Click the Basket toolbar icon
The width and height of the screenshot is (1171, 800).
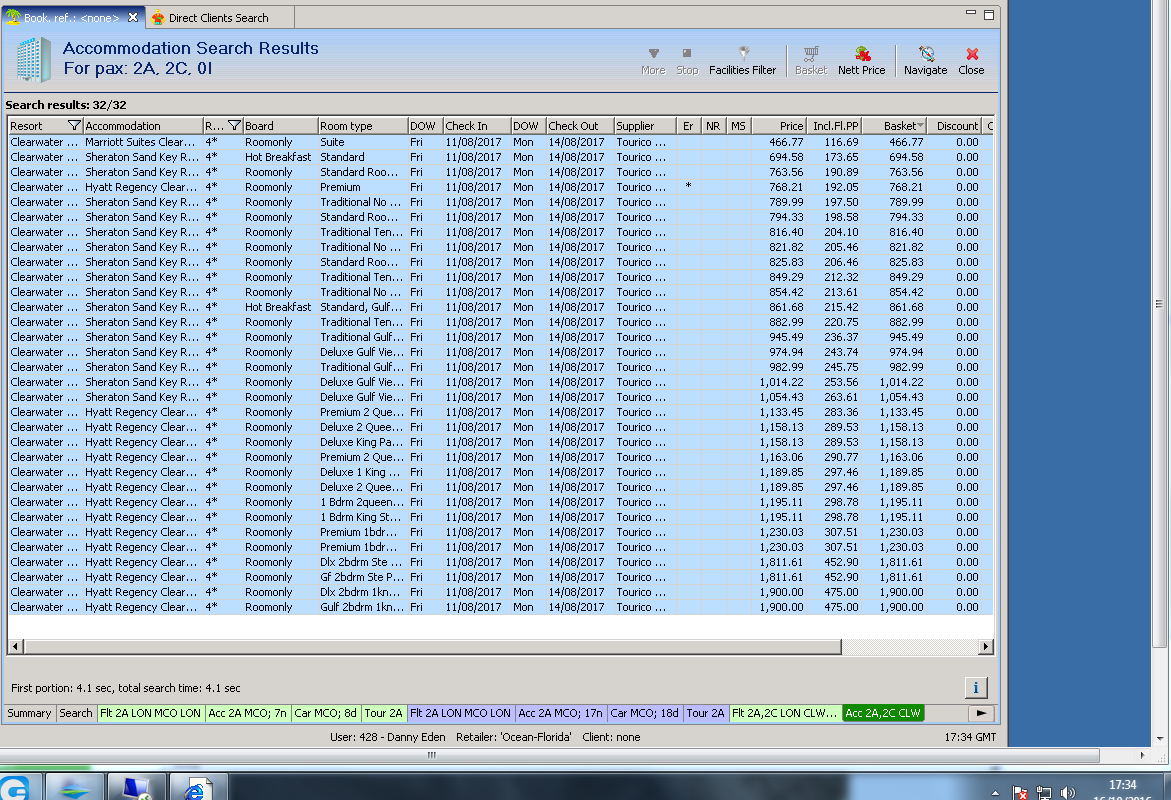[x=811, y=61]
